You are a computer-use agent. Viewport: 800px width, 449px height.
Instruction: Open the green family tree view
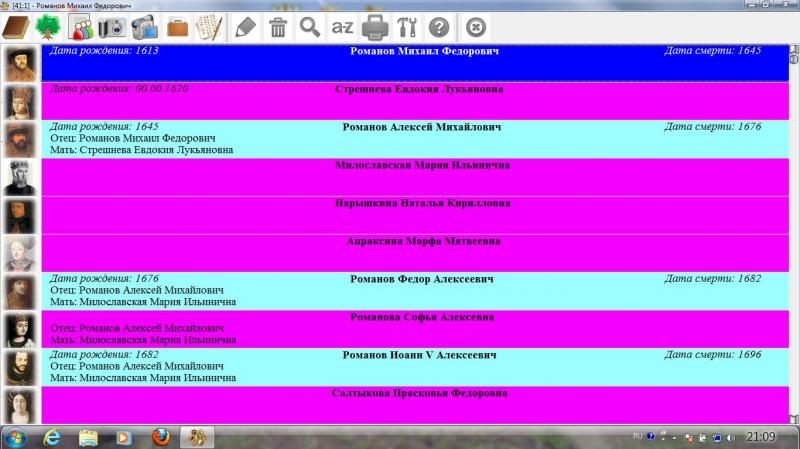(x=48, y=27)
